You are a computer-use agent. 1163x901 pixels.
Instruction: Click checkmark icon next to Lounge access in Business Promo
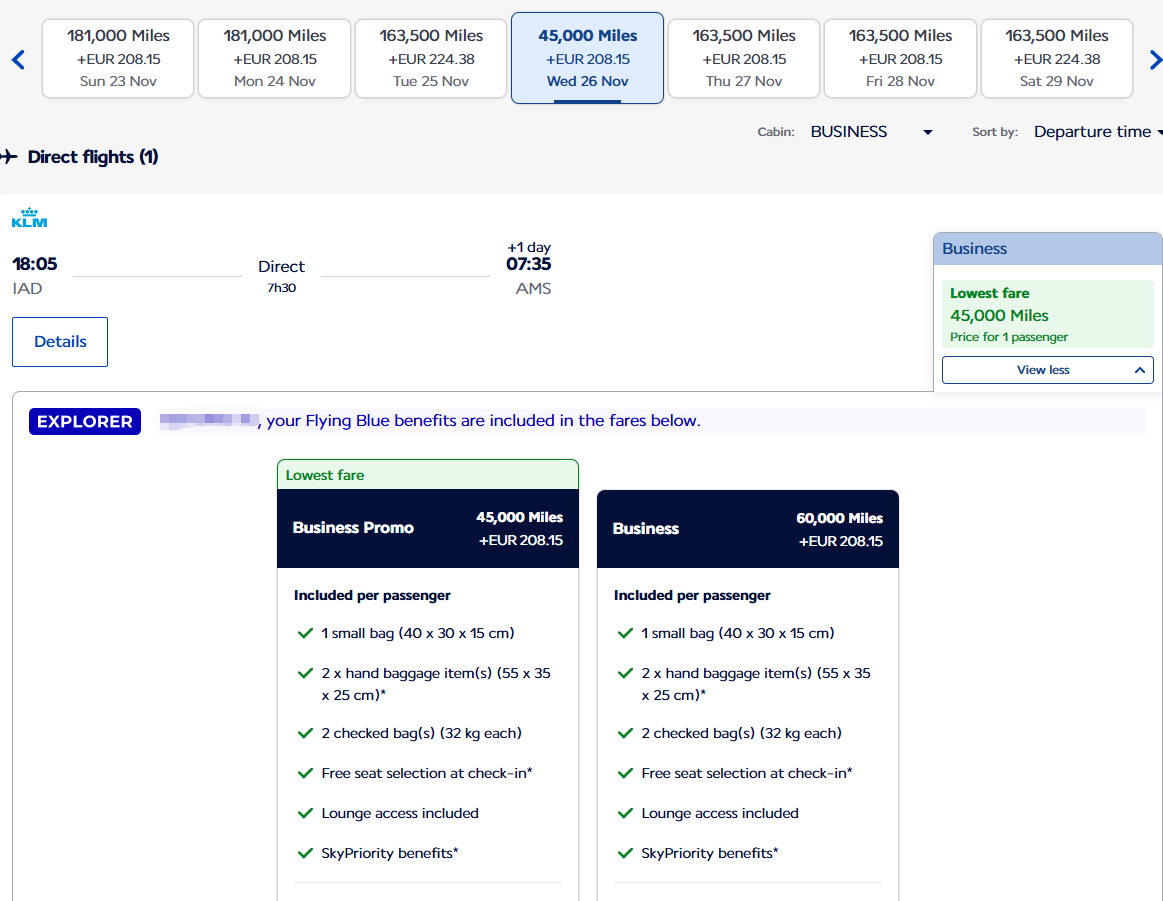point(305,814)
